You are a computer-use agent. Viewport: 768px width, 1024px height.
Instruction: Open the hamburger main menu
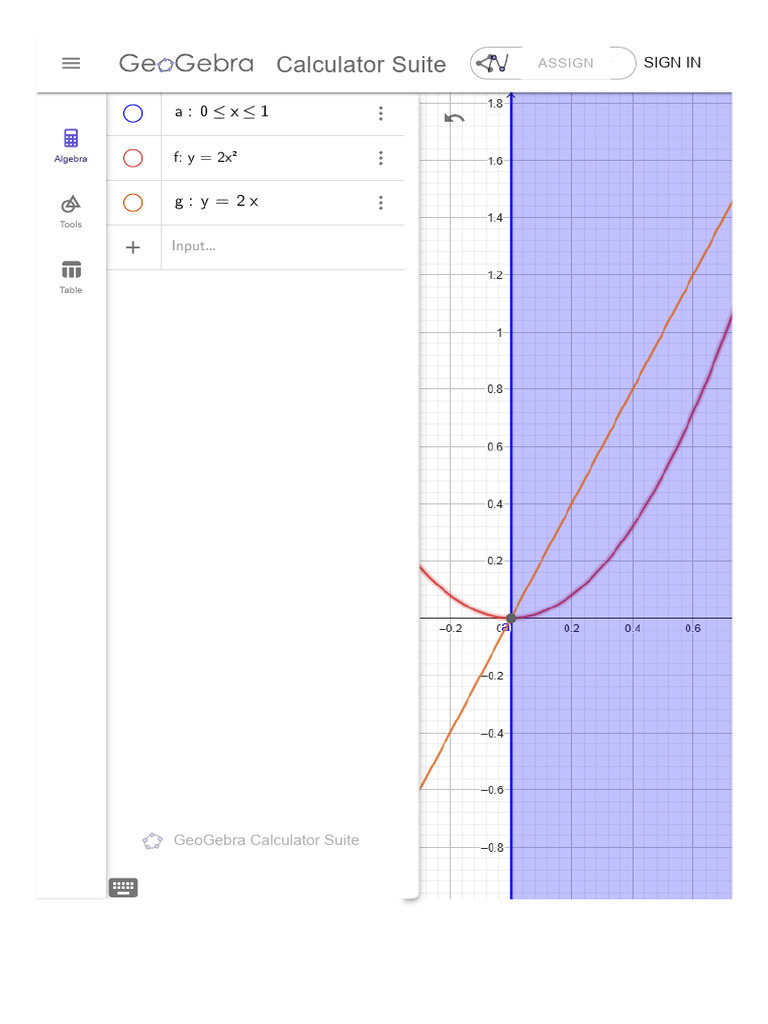point(71,63)
